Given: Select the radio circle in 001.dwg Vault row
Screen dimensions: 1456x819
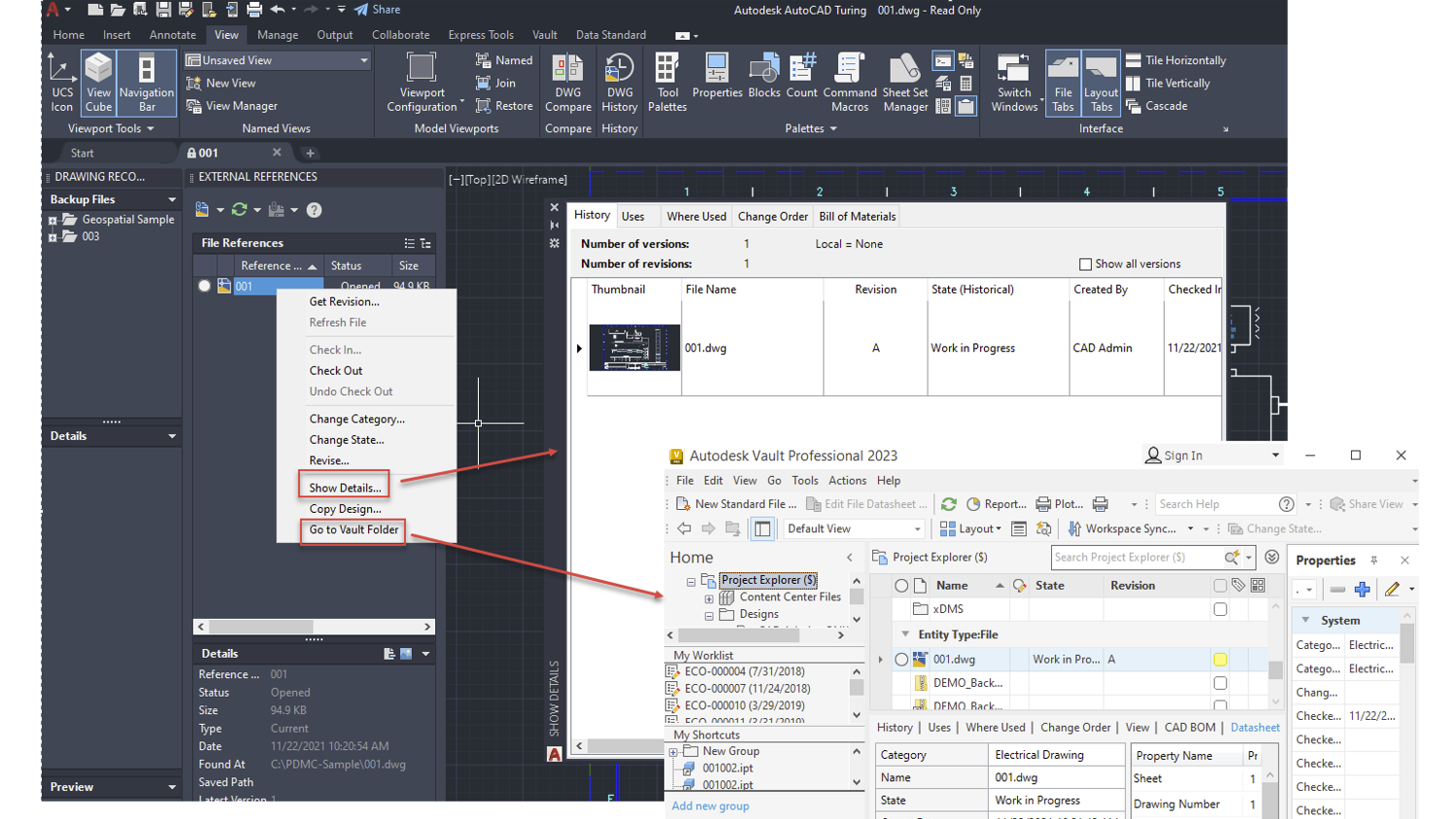Looking at the screenshot, I should click(x=901, y=660).
